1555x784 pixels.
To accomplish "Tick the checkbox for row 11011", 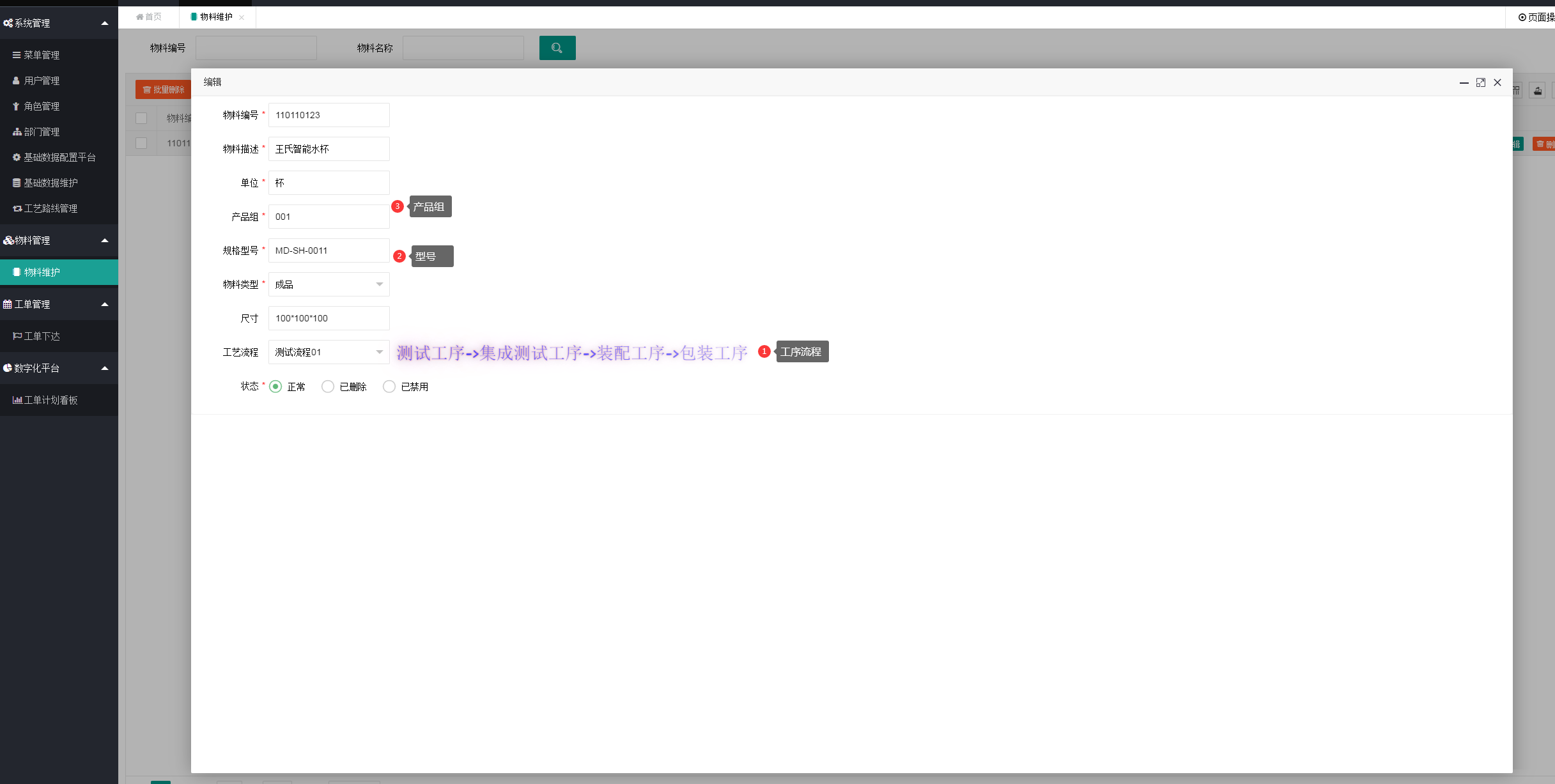I will 141,143.
